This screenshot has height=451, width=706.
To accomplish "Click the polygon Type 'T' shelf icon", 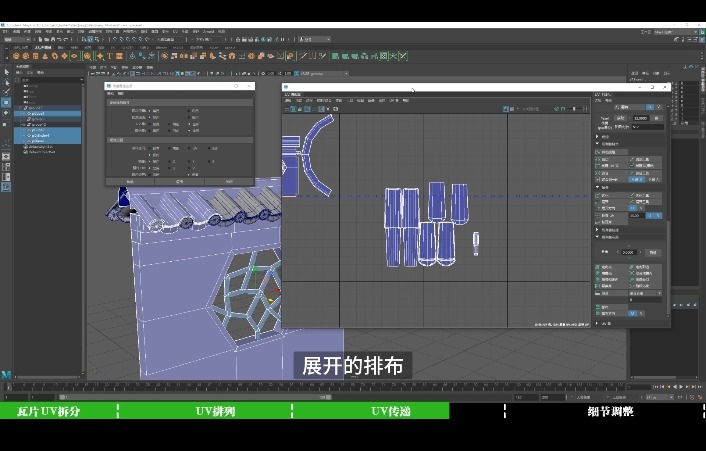I will click(x=109, y=56).
